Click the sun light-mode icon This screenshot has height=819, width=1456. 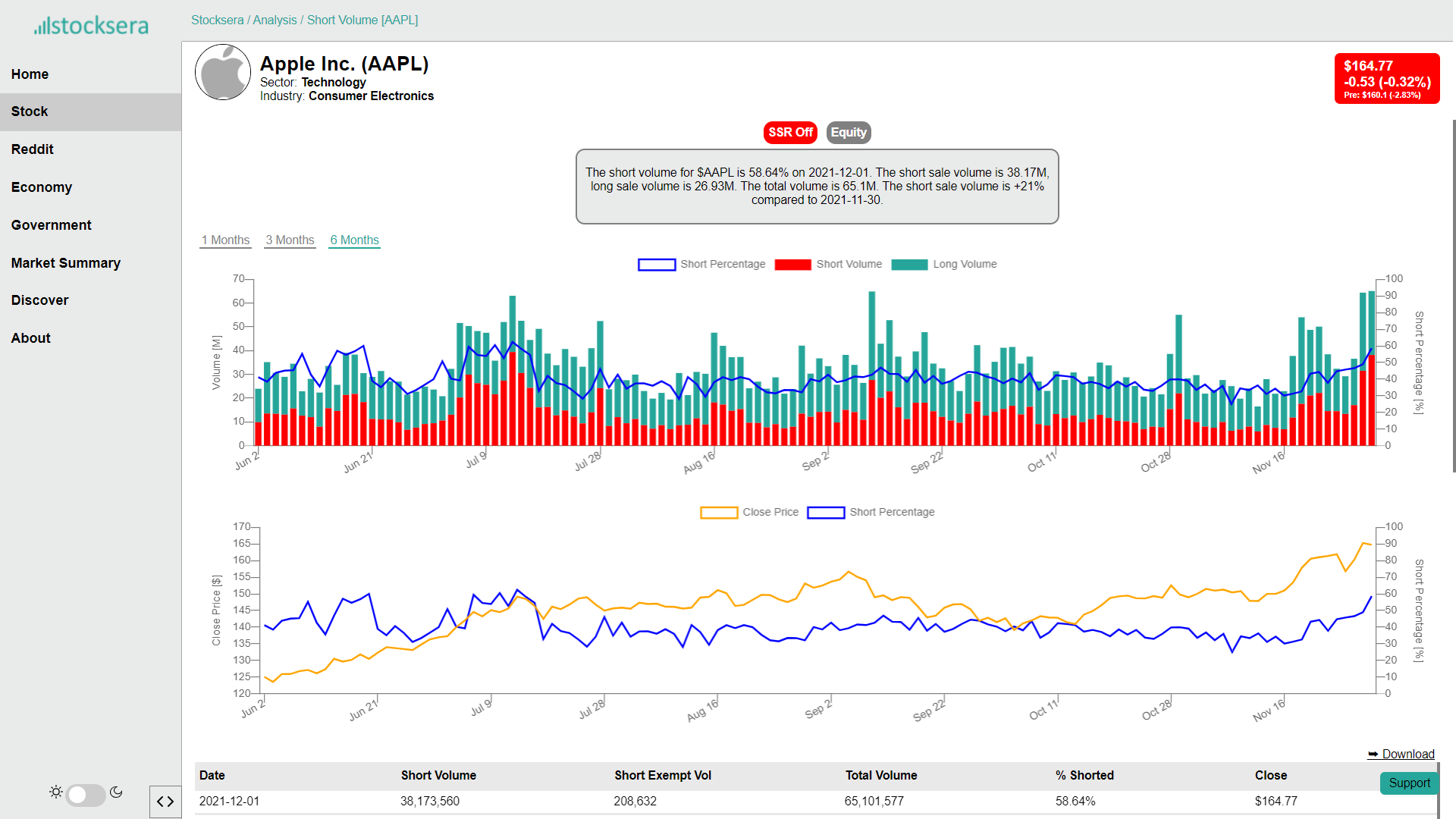pos(56,792)
